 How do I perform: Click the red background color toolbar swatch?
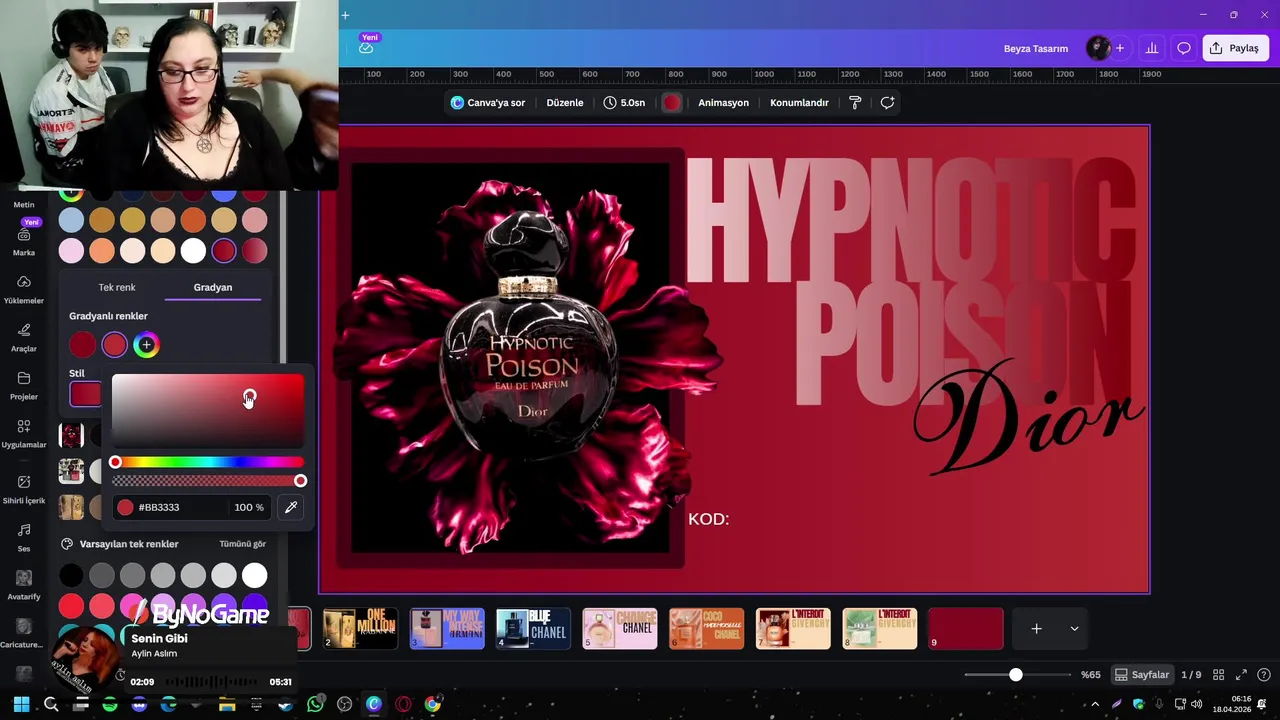coord(672,102)
